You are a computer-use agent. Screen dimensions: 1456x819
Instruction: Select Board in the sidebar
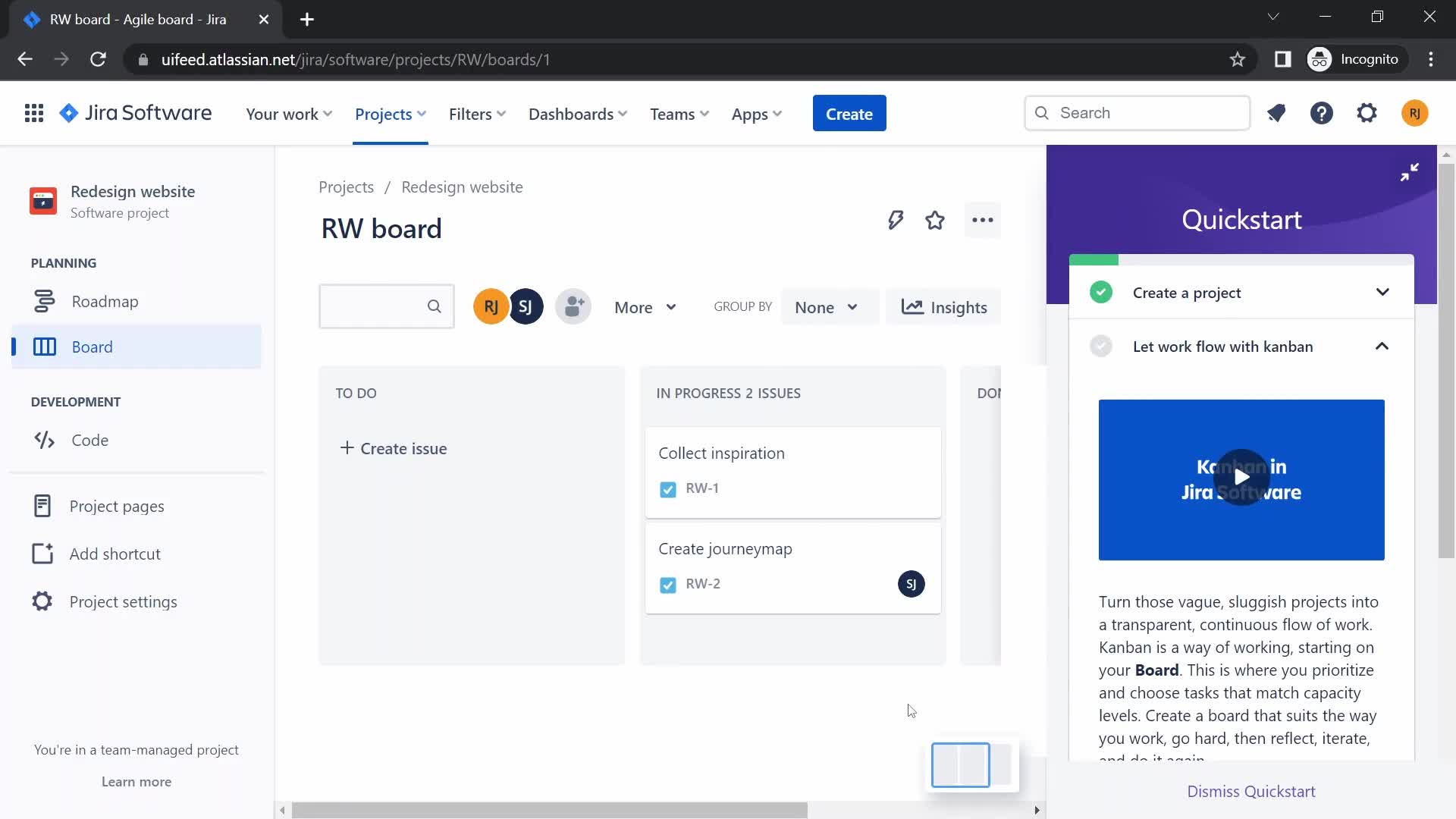pos(136,347)
